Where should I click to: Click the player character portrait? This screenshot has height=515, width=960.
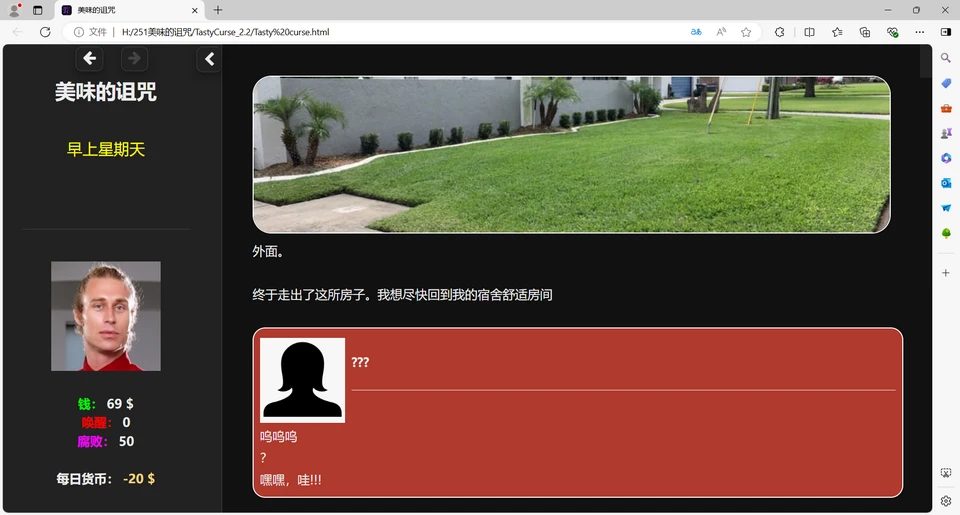[x=106, y=316]
